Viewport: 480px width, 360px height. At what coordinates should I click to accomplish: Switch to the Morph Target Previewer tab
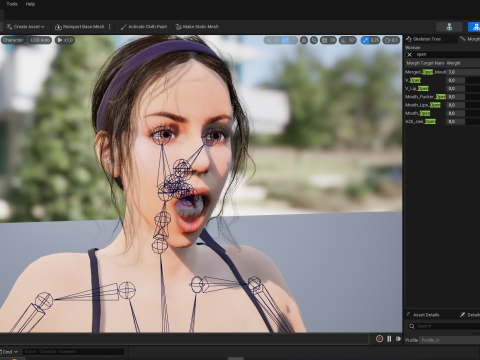tap(469, 39)
